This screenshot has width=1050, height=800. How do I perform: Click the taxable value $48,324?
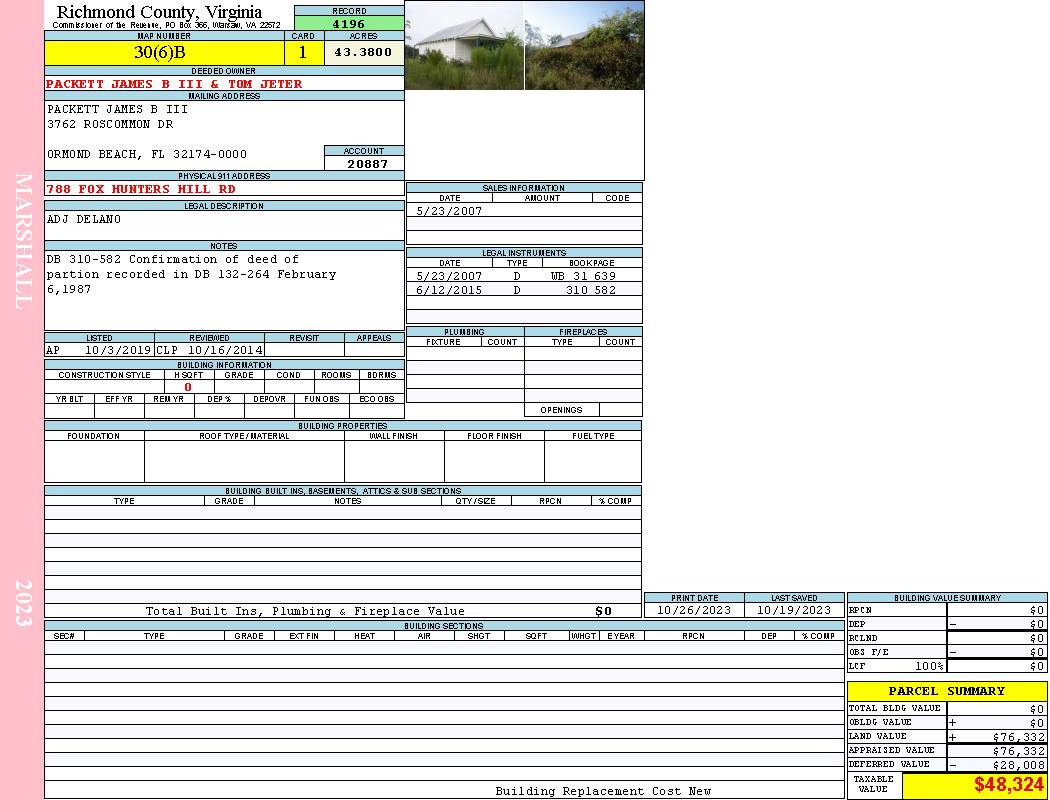click(x=1008, y=785)
